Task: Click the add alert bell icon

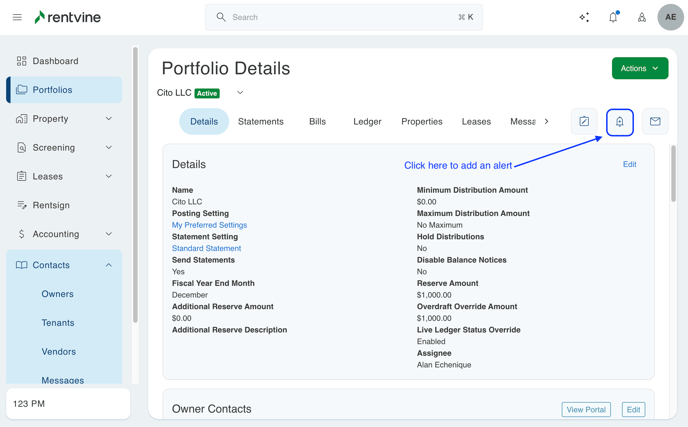Action: coord(620,122)
